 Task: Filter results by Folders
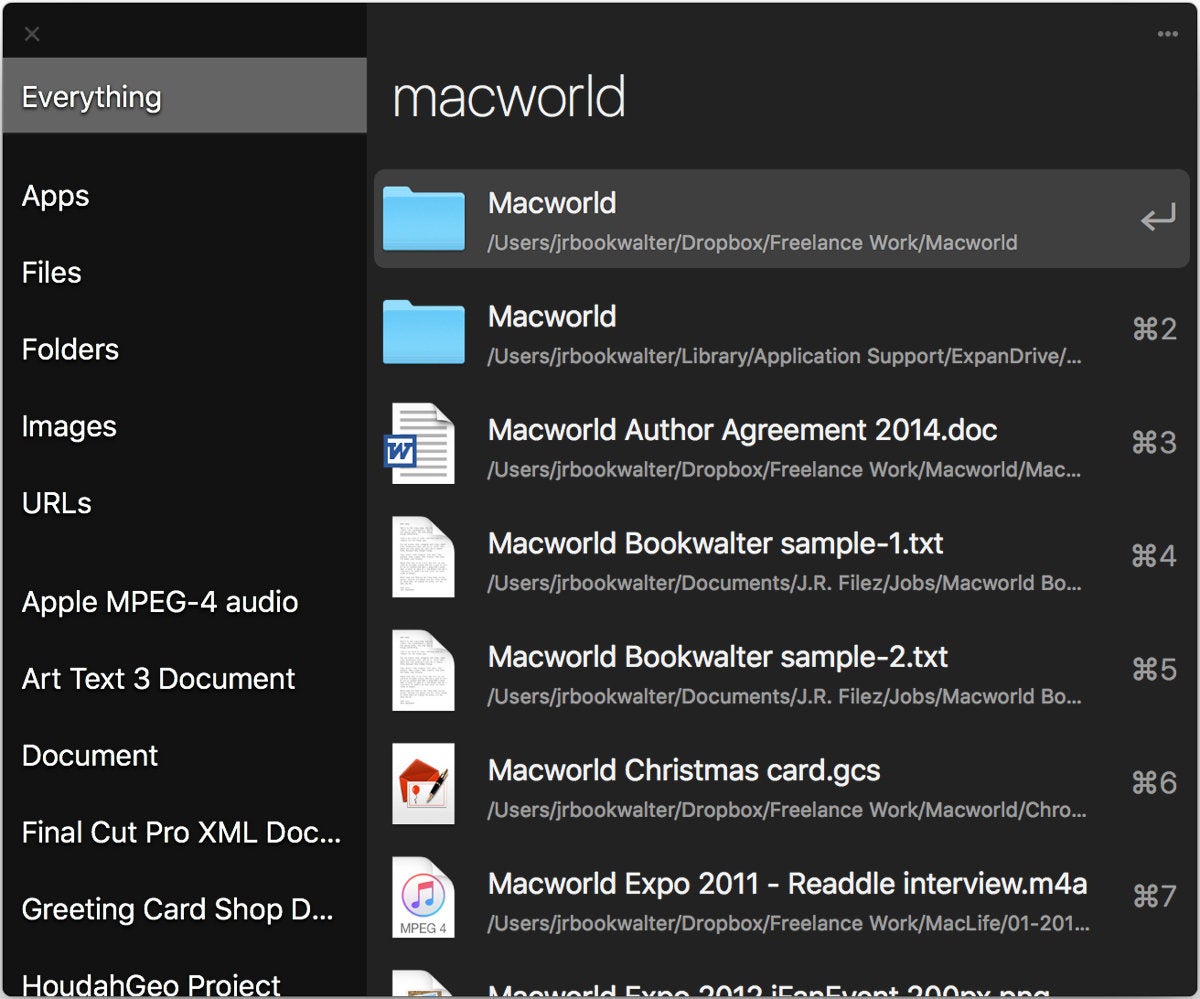pos(70,349)
